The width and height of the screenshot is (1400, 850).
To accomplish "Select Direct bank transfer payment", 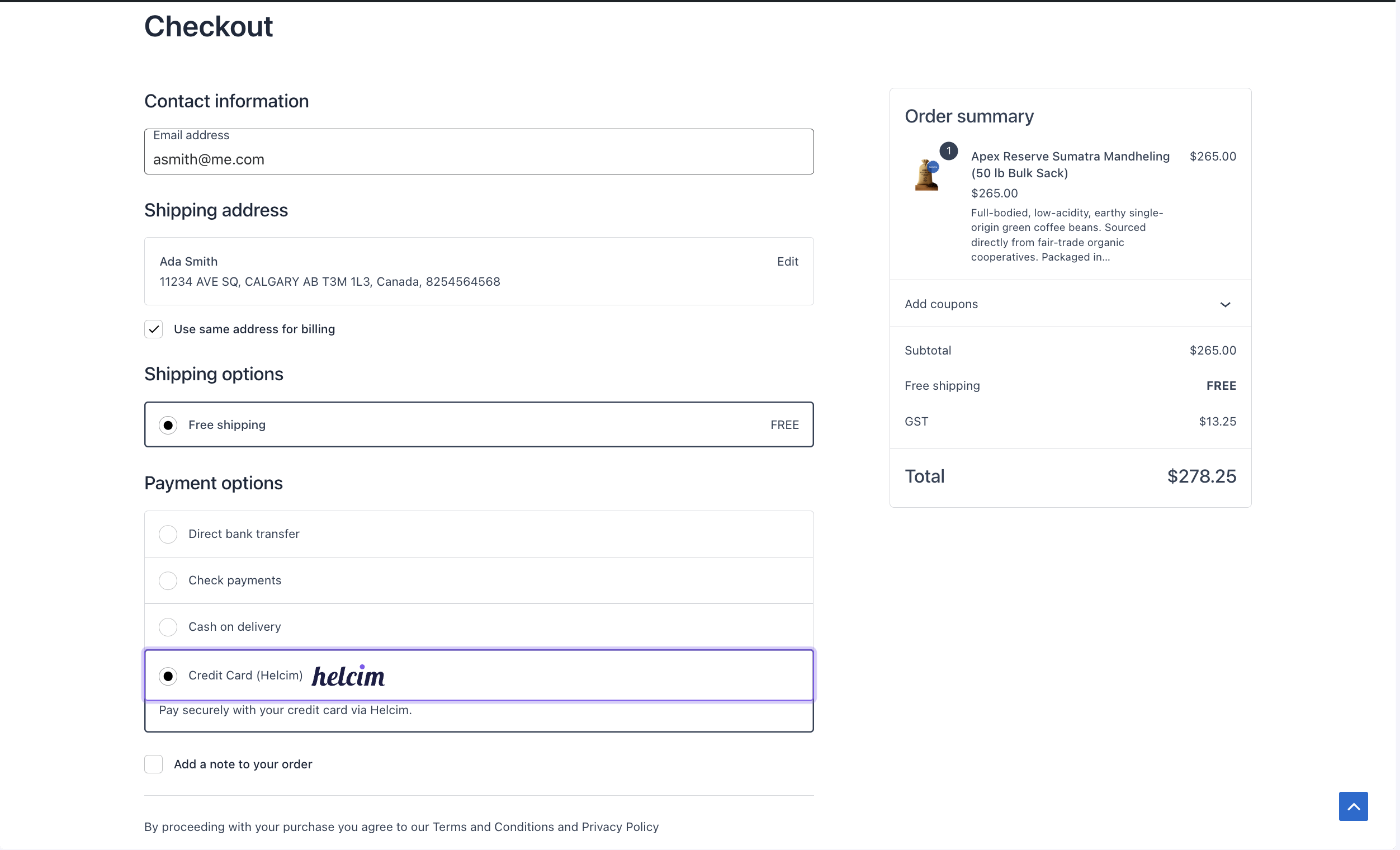I will [168, 534].
